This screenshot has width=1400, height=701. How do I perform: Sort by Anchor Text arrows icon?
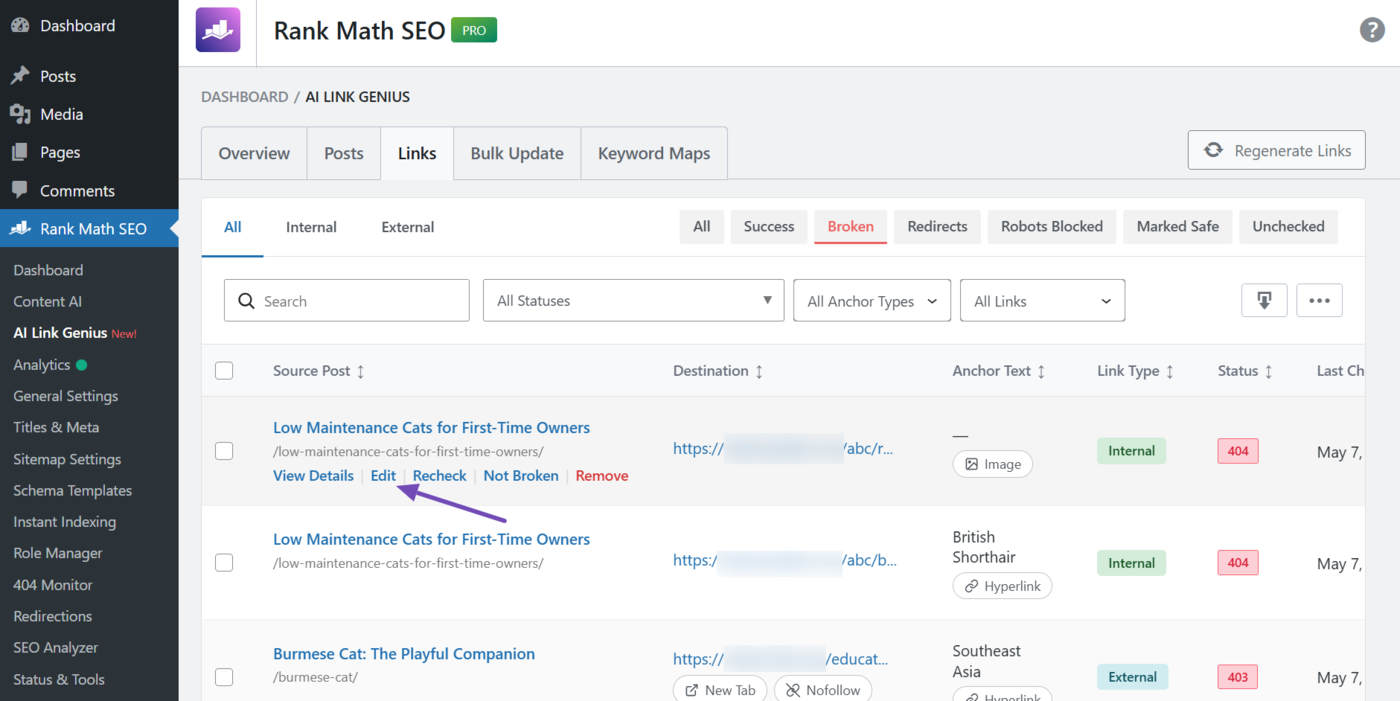point(1041,371)
